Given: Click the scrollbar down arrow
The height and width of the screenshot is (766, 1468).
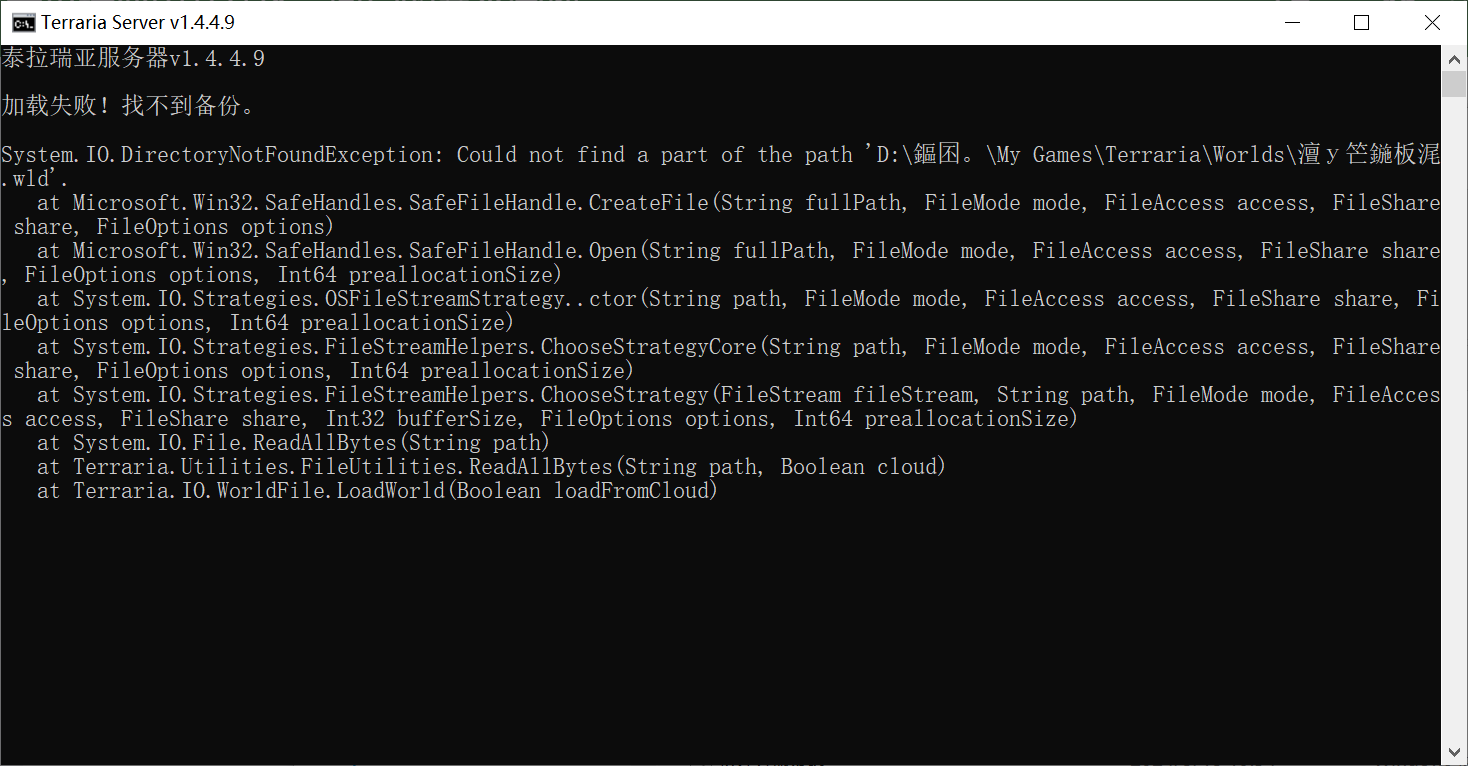Looking at the screenshot, I should pos(1454,752).
